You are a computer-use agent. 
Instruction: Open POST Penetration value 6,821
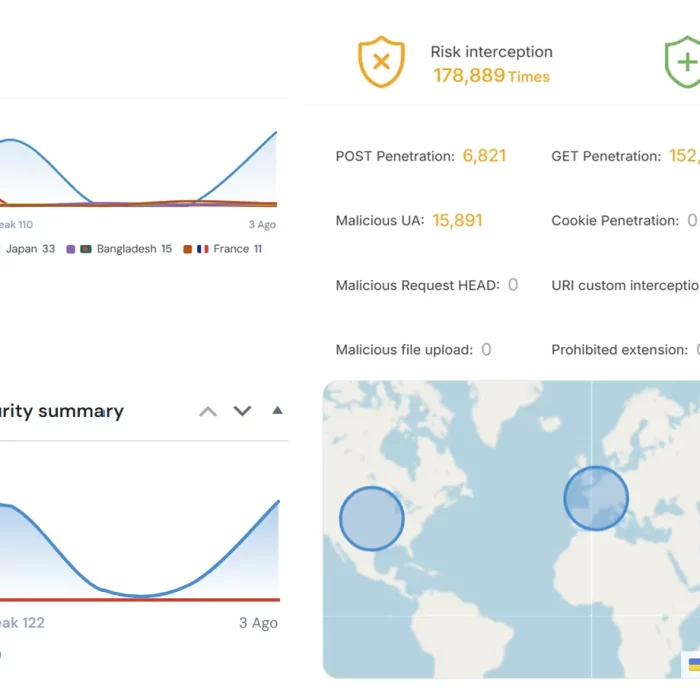click(484, 156)
